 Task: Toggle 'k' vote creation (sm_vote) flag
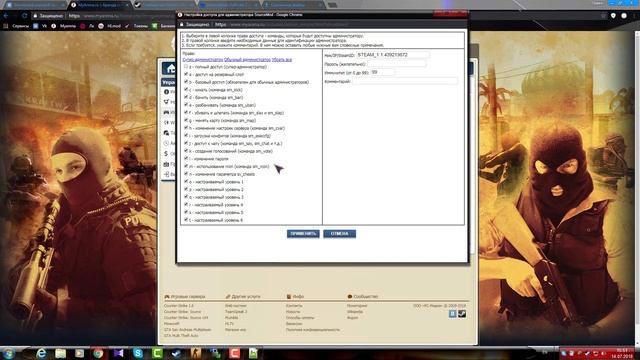186,151
